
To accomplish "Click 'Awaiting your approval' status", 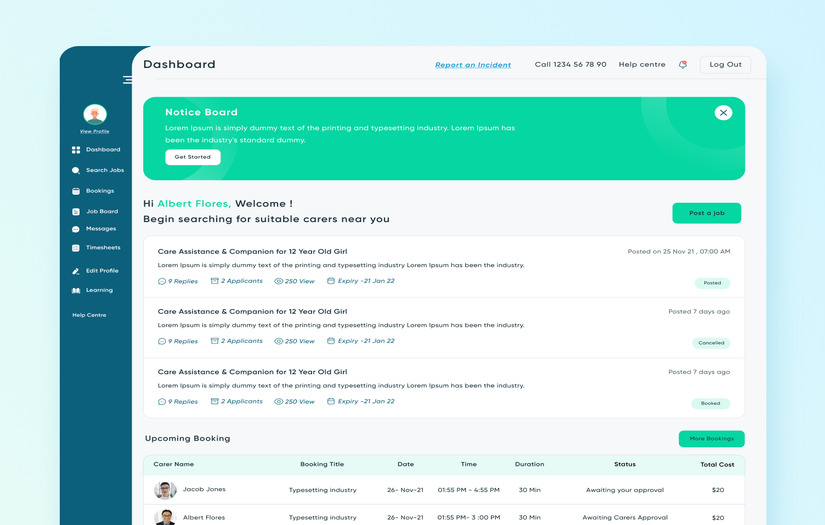I will [625, 490].
